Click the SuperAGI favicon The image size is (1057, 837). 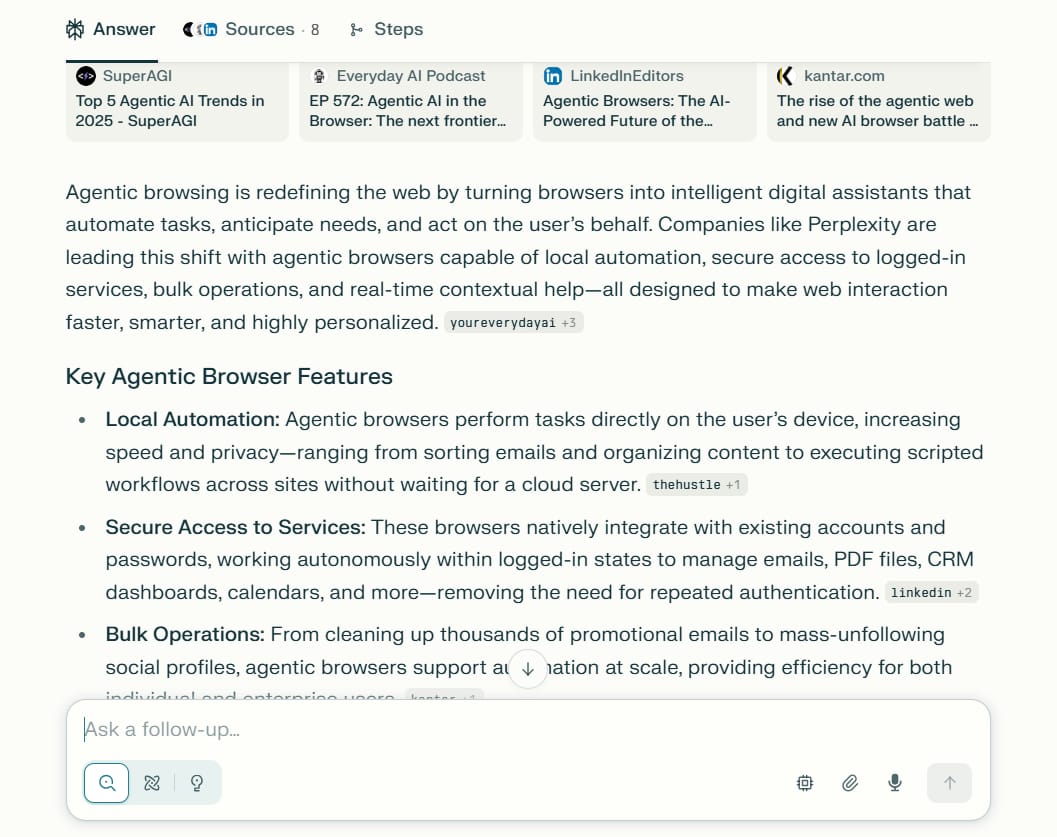pos(86,76)
